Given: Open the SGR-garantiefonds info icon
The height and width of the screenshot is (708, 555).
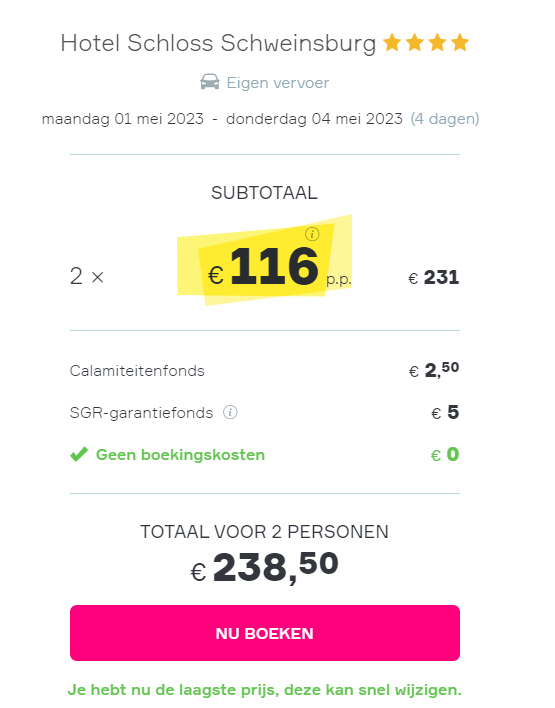Looking at the screenshot, I should coord(230,412).
